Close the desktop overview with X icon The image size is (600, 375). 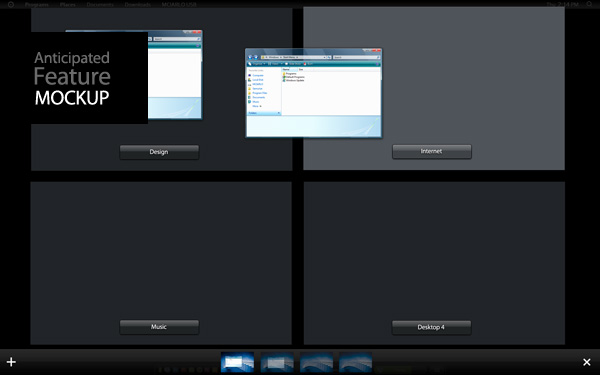587,362
